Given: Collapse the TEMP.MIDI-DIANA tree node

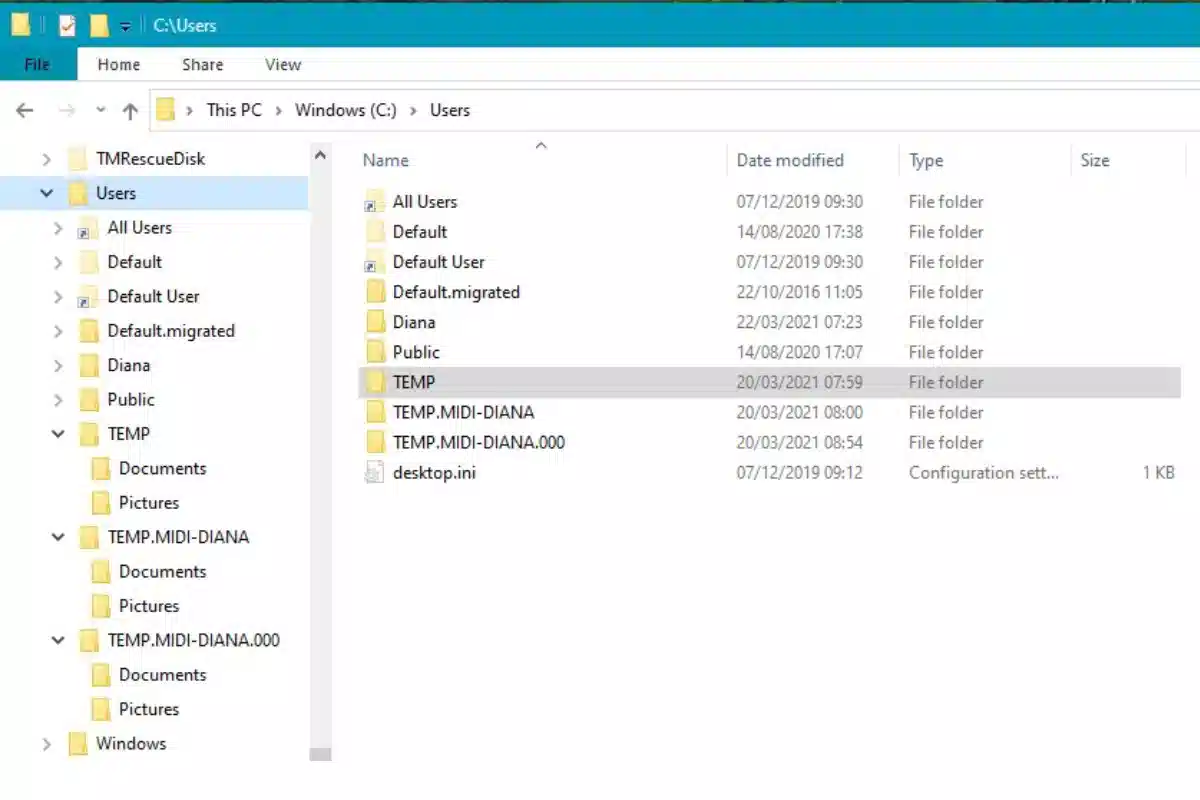Looking at the screenshot, I should [58, 537].
